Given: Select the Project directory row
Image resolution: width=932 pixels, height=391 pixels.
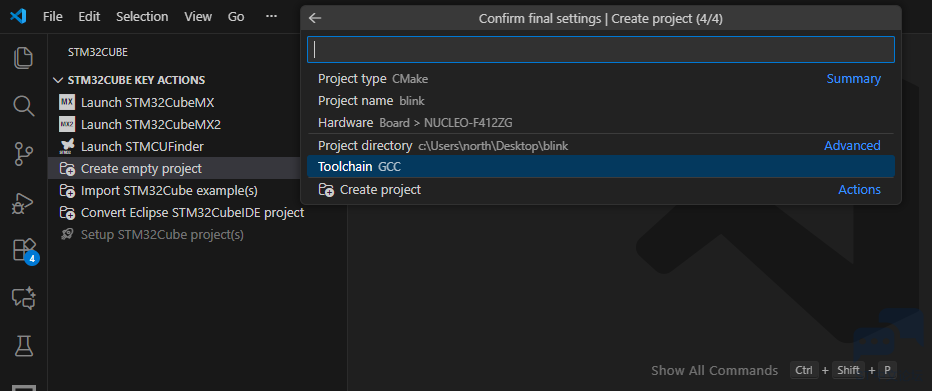Looking at the screenshot, I should [600, 146].
